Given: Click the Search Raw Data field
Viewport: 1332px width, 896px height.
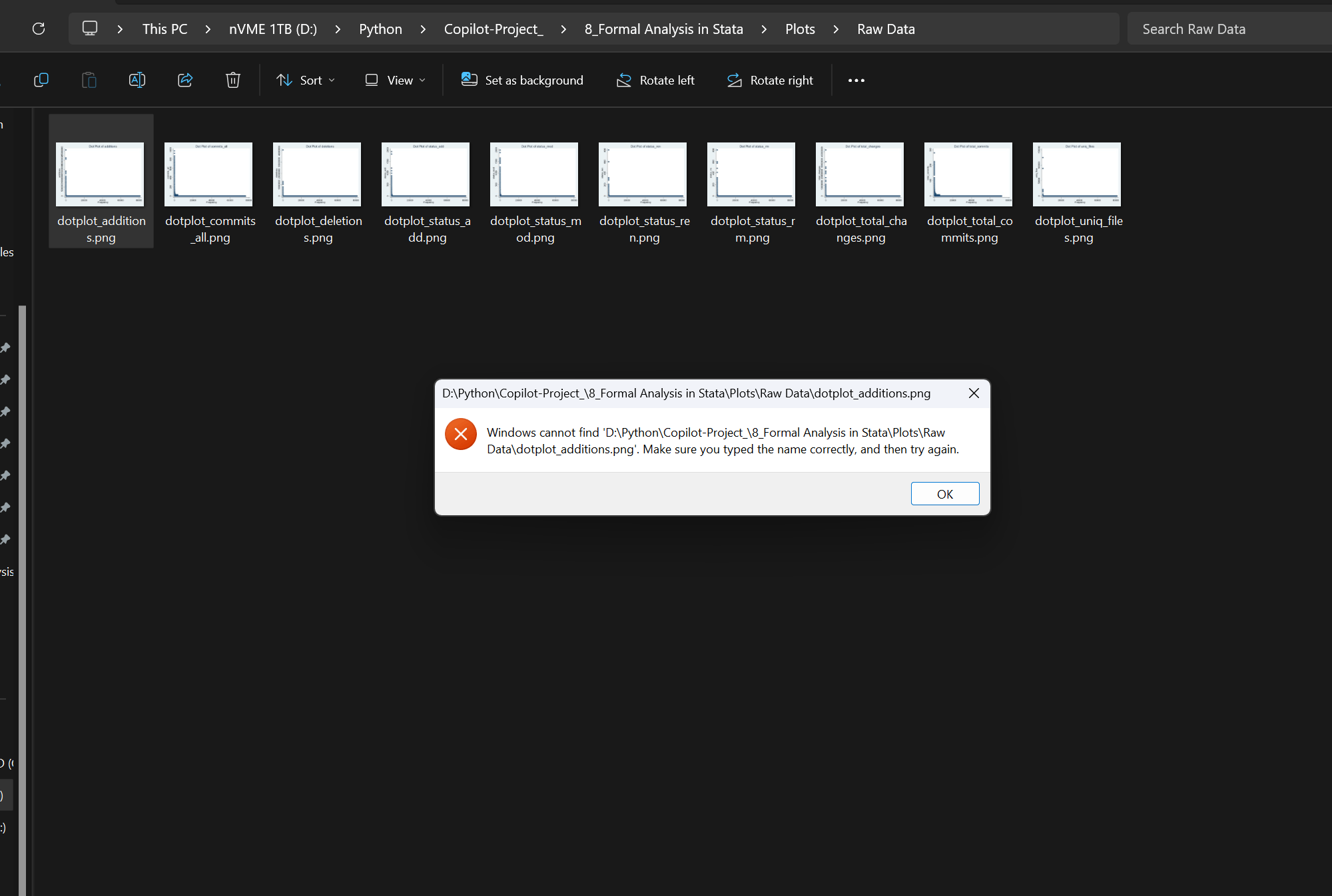Looking at the screenshot, I should pos(1229,29).
